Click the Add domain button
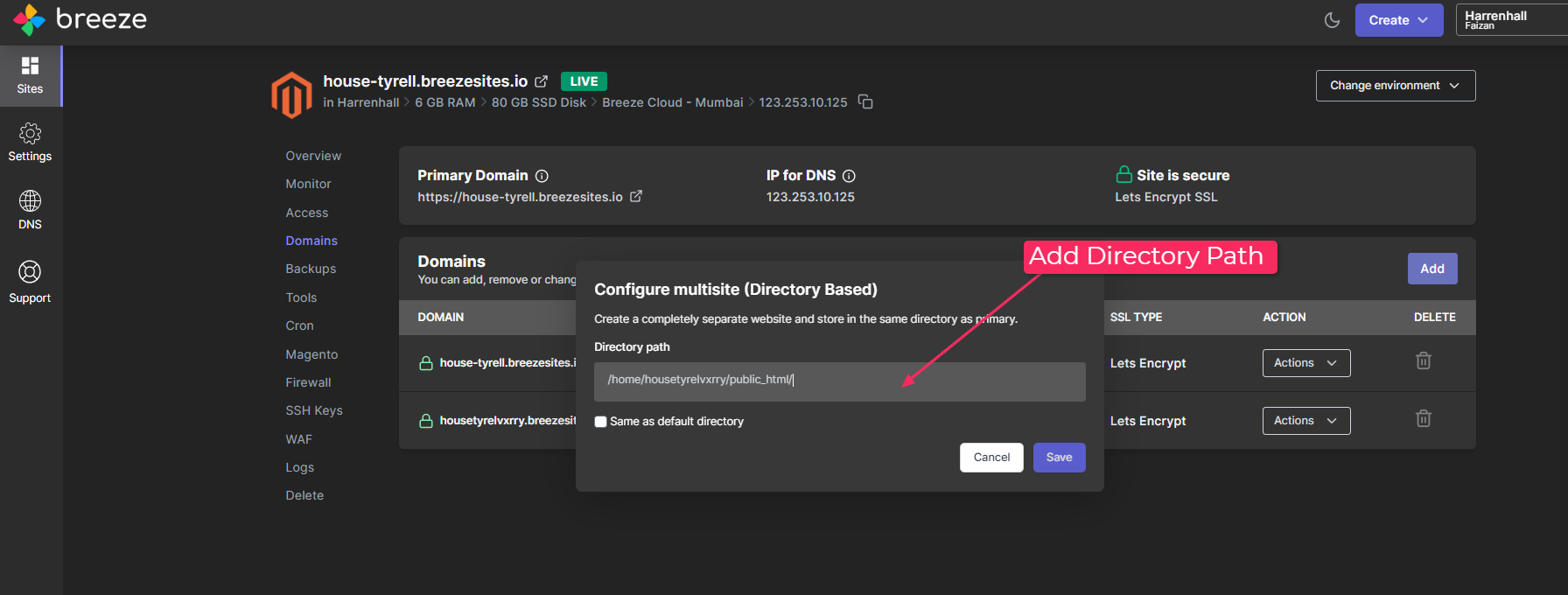The width and height of the screenshot is (1568, 595). pos(1432,269)
